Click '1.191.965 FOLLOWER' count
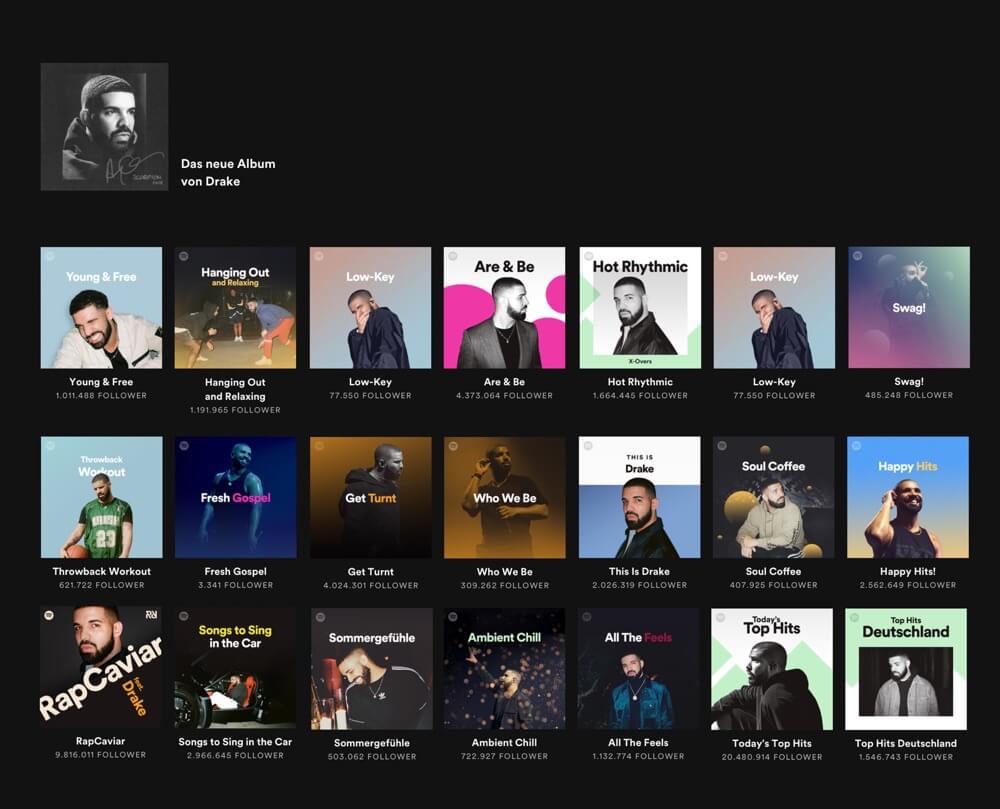 235,410
